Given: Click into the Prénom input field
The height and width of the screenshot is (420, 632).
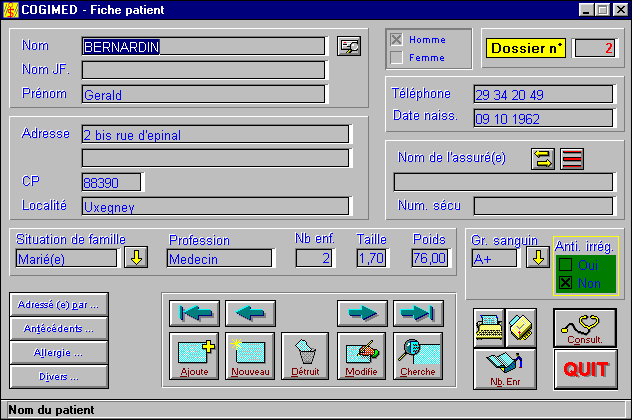Looking at the screenshot, I should point(204,95).
